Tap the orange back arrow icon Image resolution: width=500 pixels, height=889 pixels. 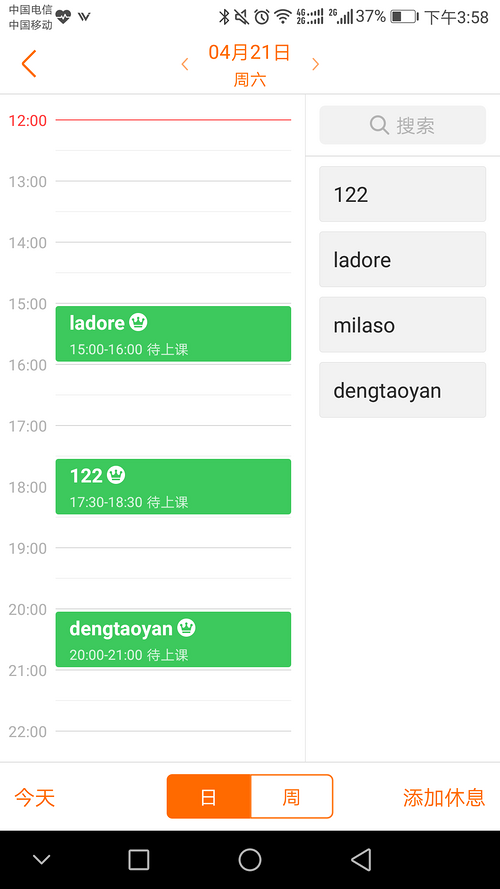point(29,64)
